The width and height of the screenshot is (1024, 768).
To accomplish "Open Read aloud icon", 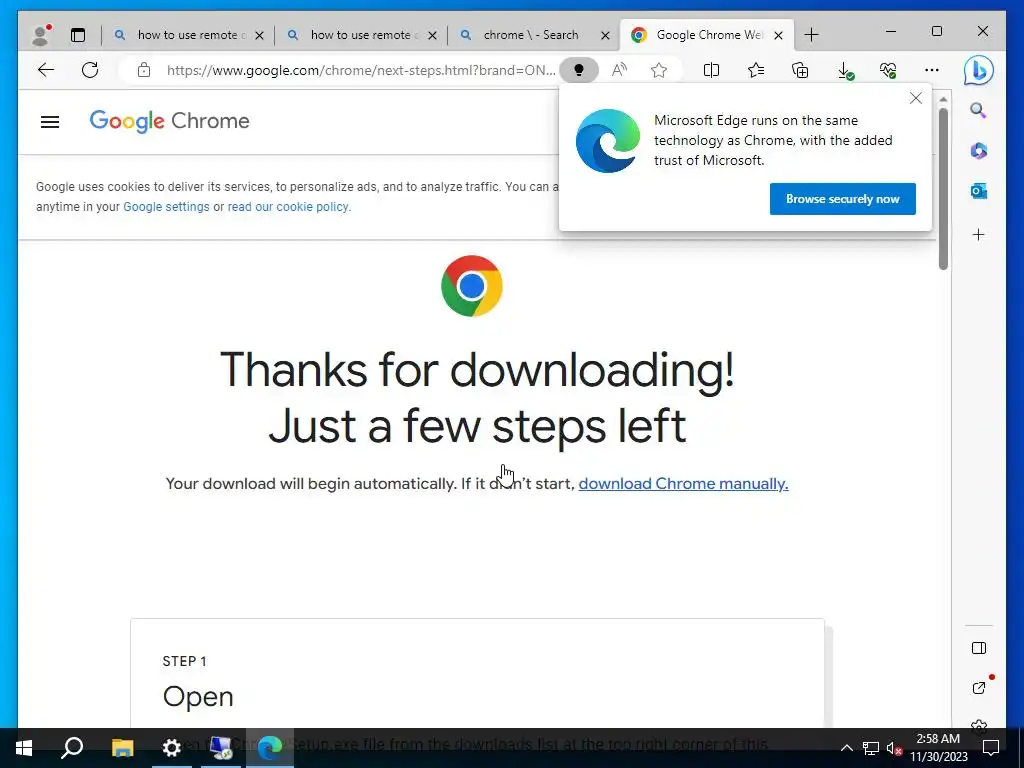I will pos(619,70).
